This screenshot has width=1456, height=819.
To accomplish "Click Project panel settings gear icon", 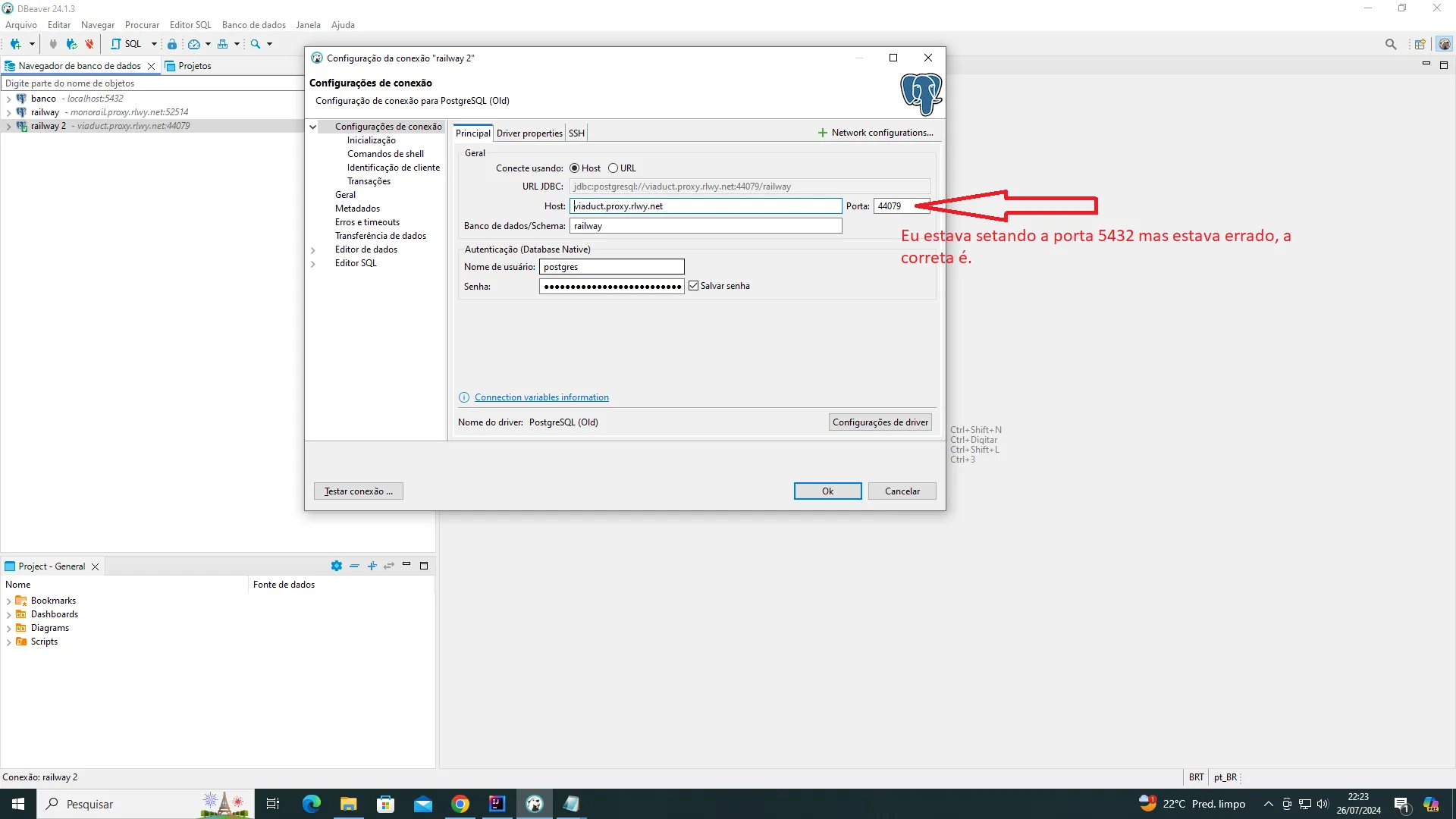I will tap(337, 566).
